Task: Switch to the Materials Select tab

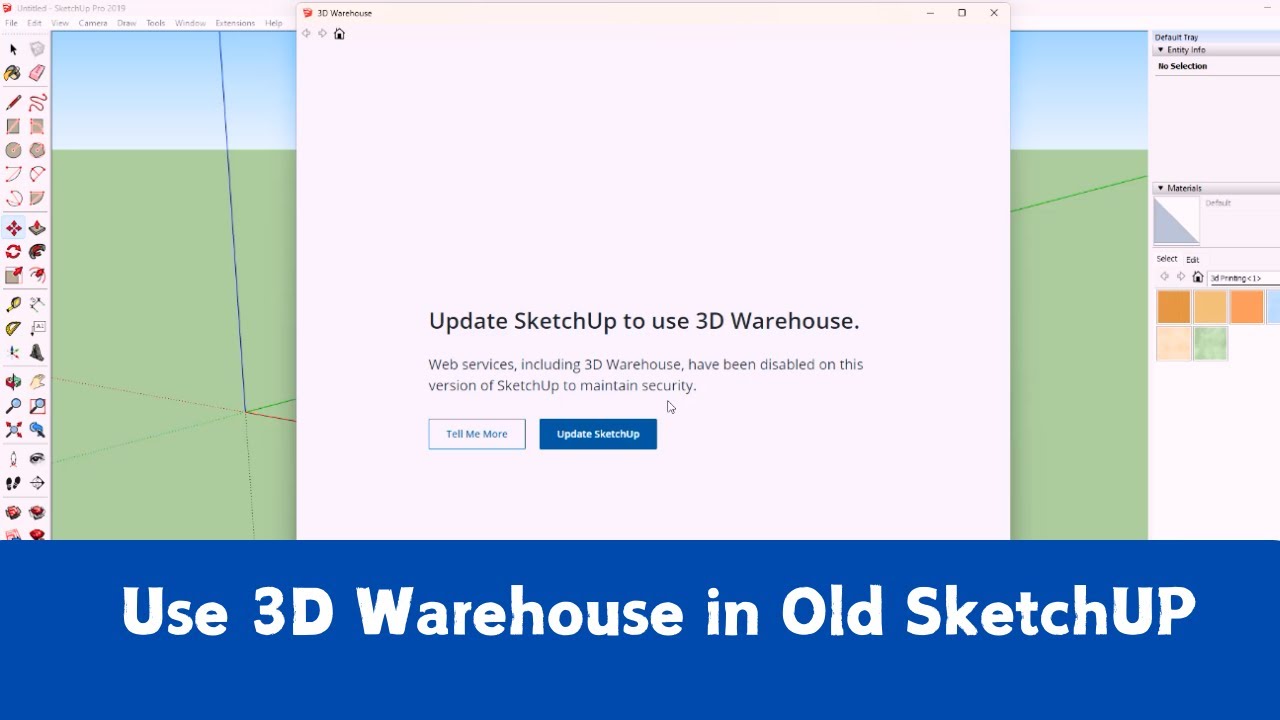Action: point(1167,259)
